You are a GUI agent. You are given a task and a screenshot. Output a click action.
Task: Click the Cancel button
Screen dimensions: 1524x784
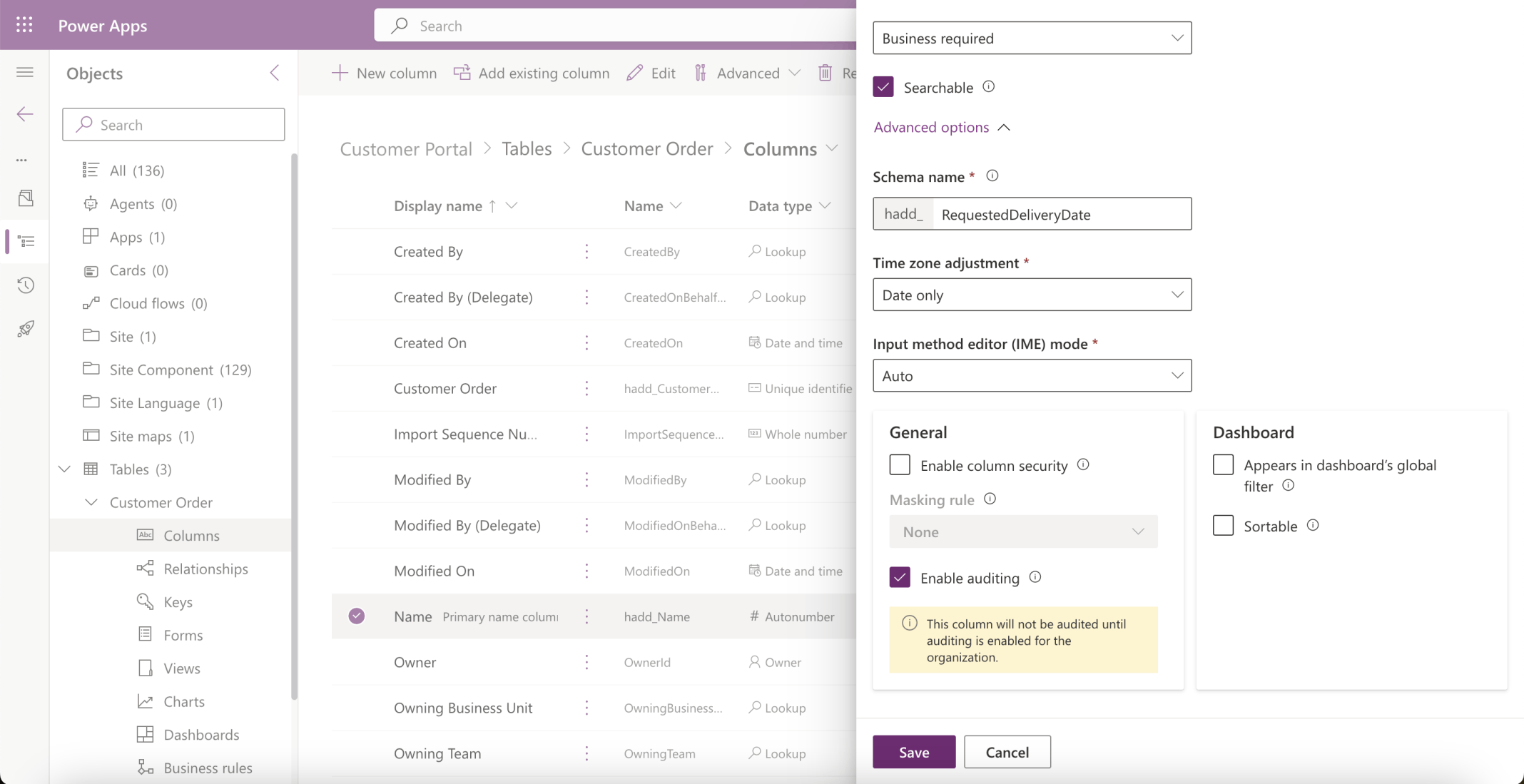(1007, 752)
